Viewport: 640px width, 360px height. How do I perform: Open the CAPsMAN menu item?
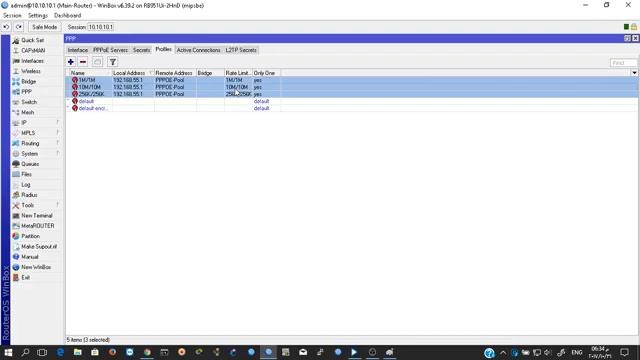[33, 51]
